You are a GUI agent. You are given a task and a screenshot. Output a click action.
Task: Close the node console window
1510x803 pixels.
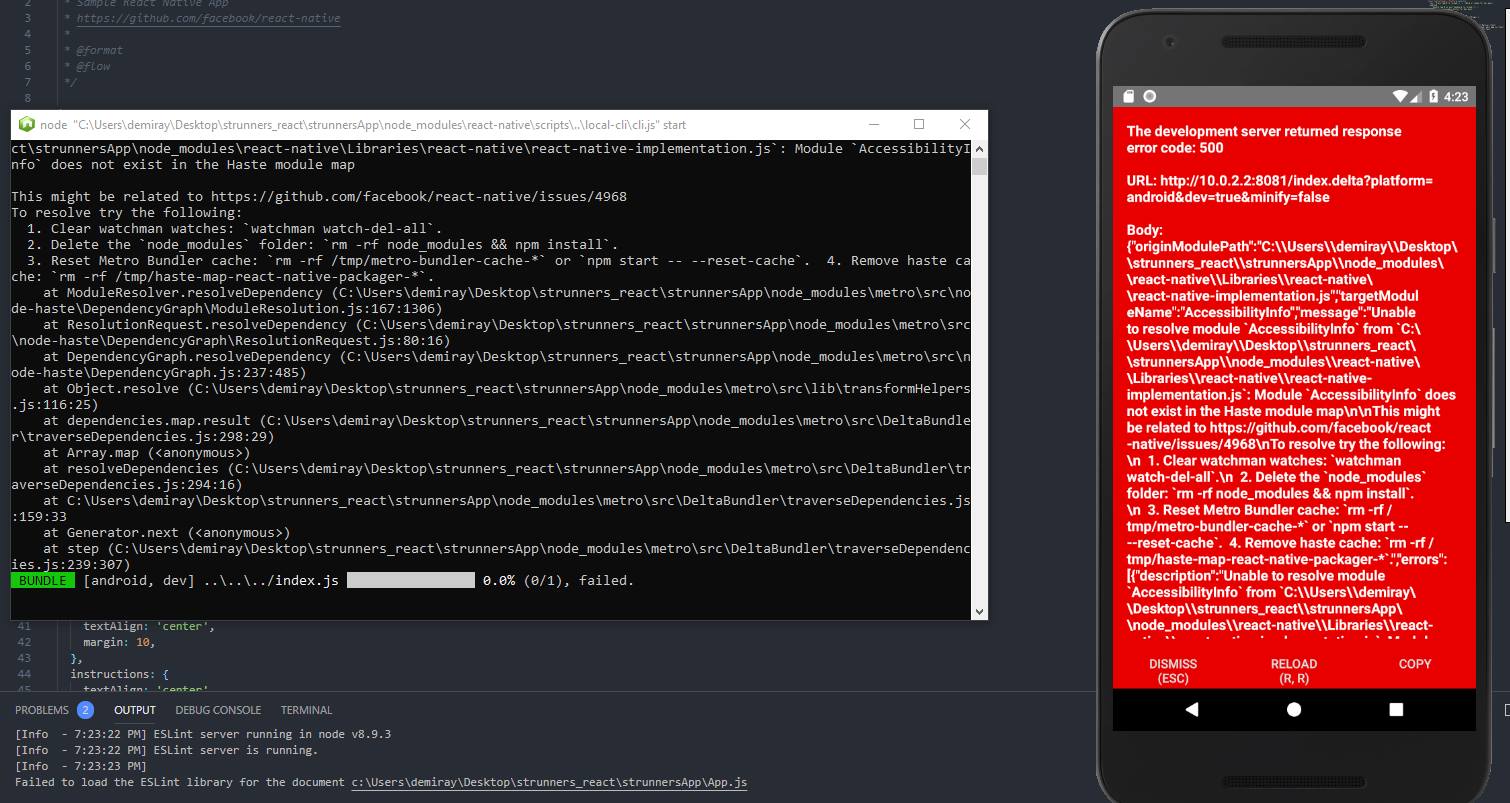(x=964, y=124)
